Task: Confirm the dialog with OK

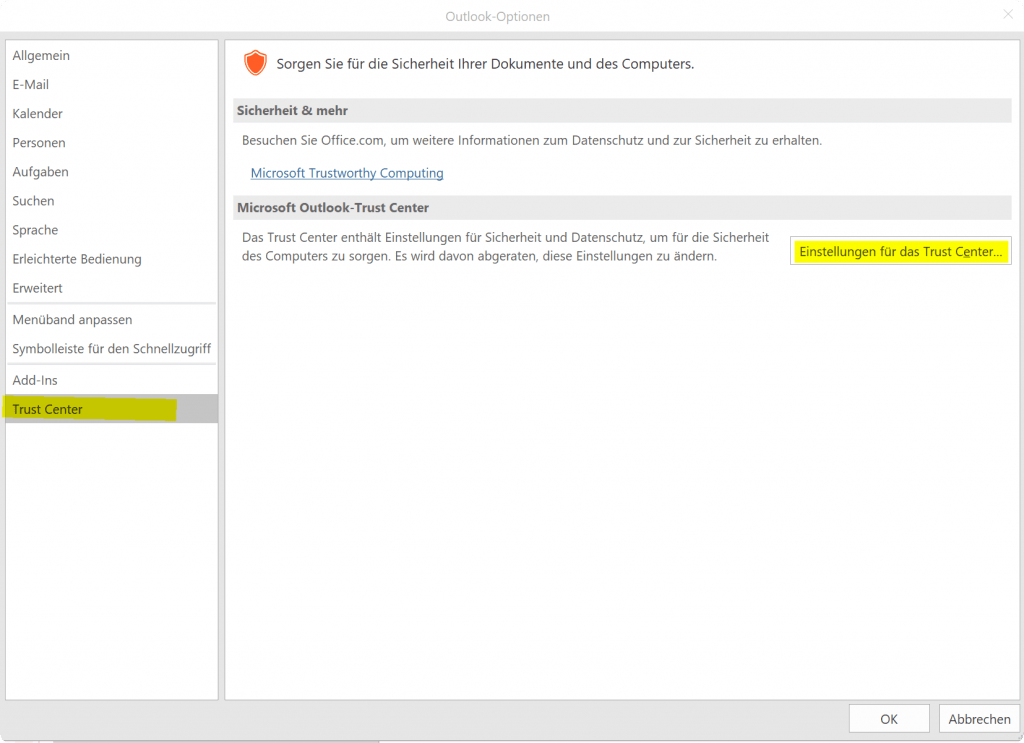Action: (889, 719)
